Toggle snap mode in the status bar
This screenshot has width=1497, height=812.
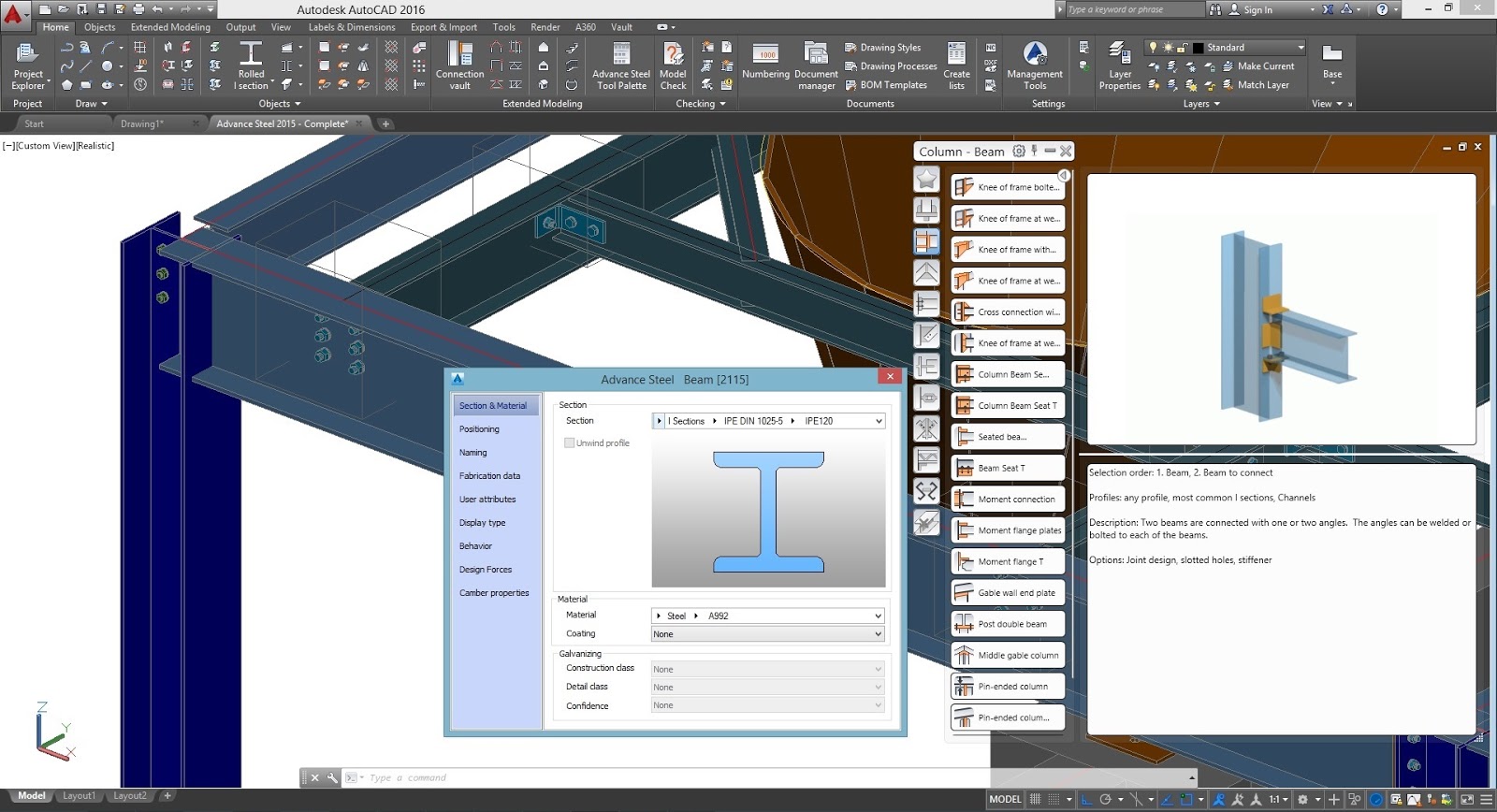1054,800
